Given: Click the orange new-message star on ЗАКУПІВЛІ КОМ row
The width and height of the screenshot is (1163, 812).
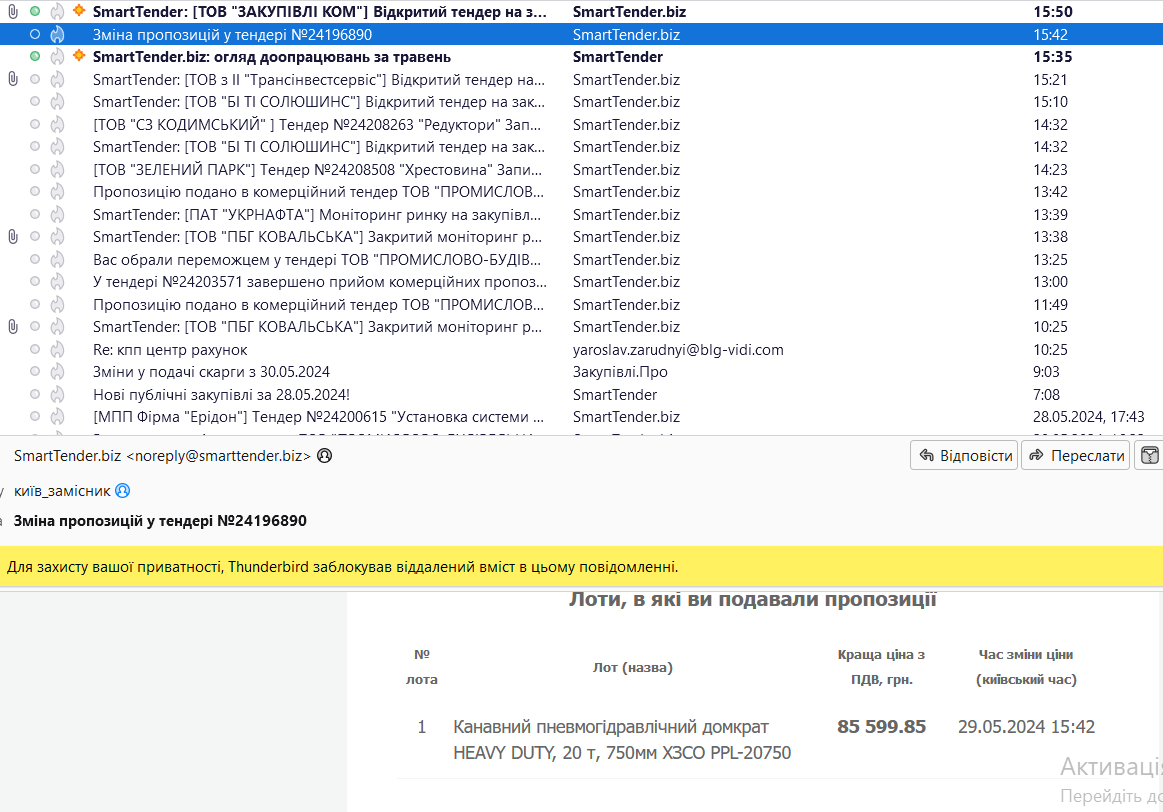Looking at the screenshot, I should pyautogui.click(x=79, y=11).
